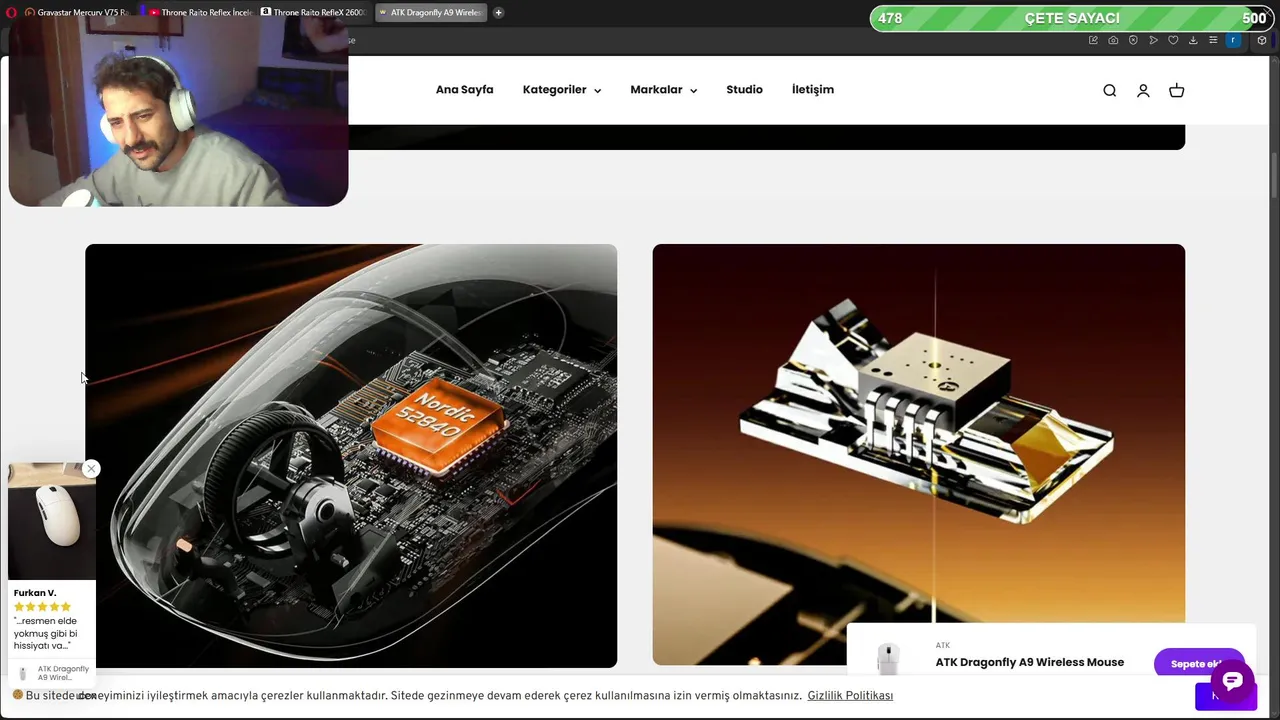The height and width of the screenshot is (720, 1280).
Task: Click the page vertical scrollbar thumb
Action: coord(1274,176)
